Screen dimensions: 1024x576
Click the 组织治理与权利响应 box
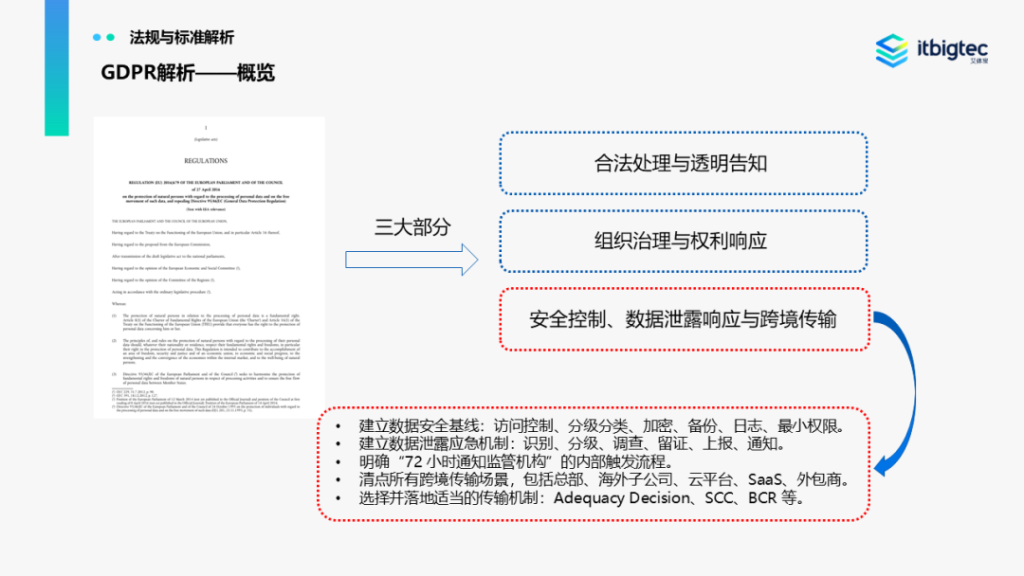point(682,240)
